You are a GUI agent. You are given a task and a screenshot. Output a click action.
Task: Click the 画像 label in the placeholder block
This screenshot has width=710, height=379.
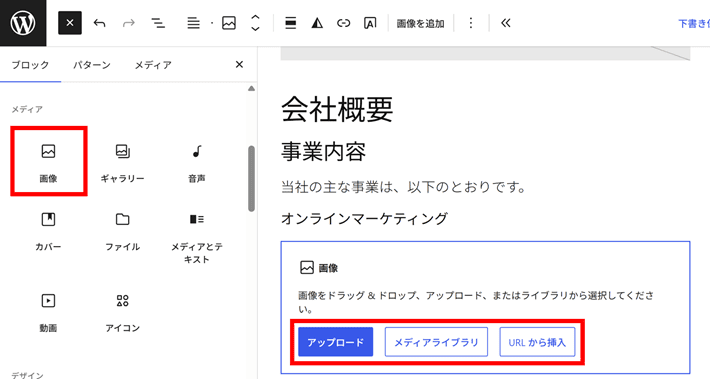[328, 269]
